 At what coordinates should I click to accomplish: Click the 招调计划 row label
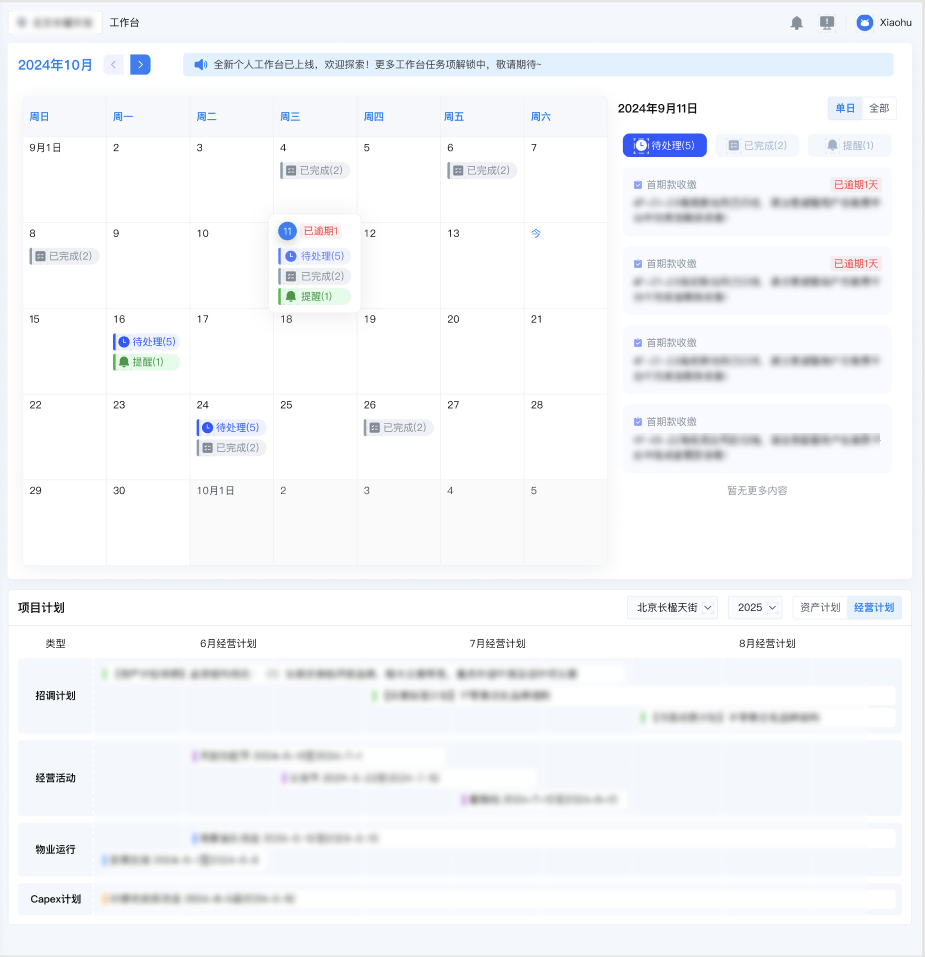tap(56, 696)
